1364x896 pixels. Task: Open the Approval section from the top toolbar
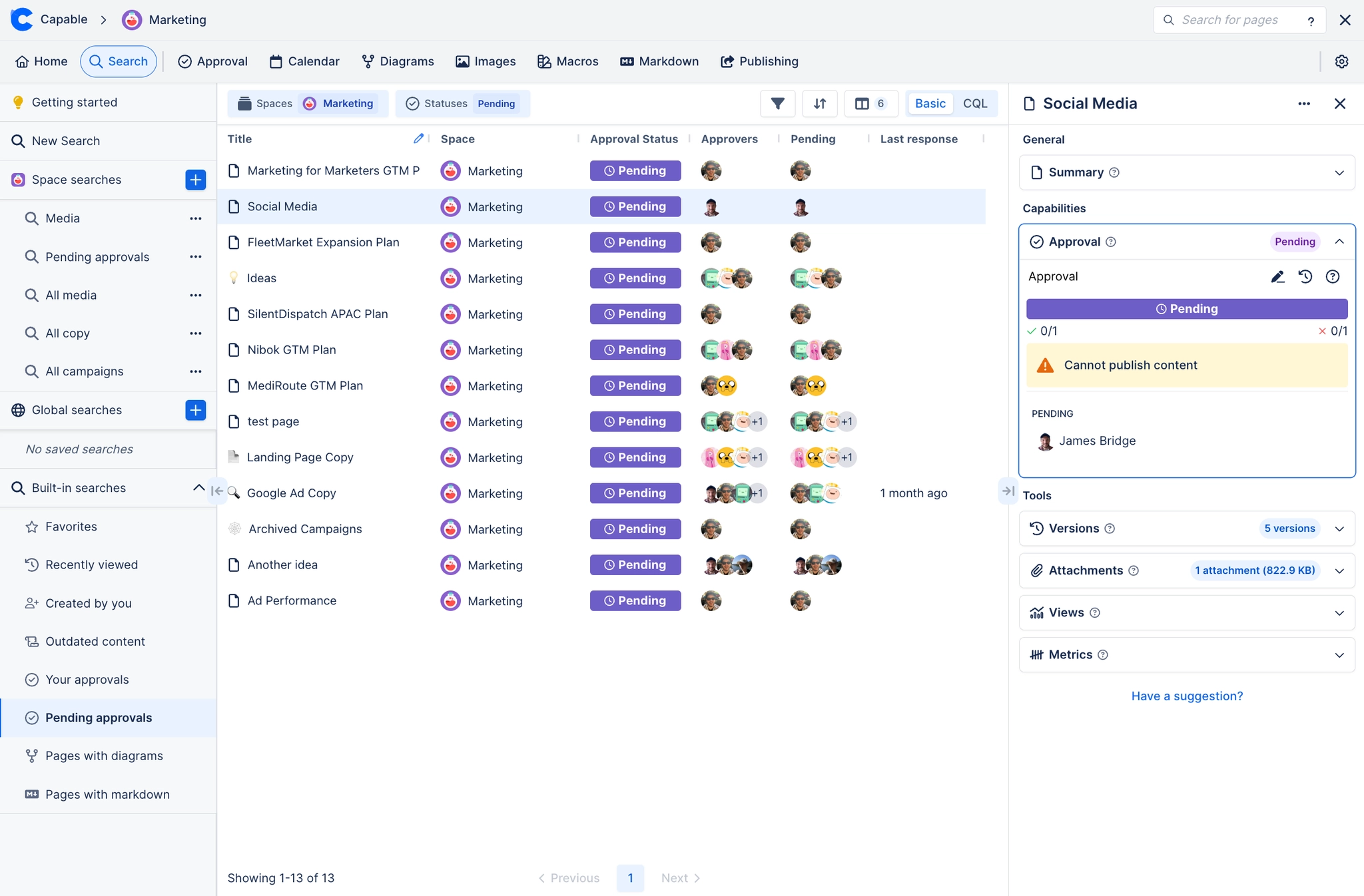pos(212,61)
